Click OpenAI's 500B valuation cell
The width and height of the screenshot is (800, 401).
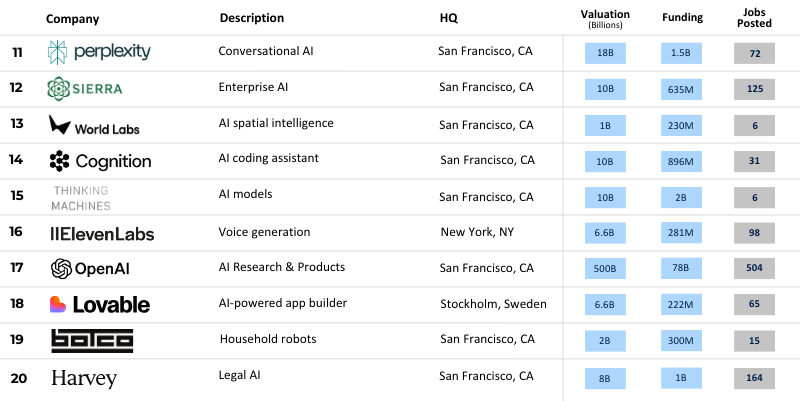point(607,268)
